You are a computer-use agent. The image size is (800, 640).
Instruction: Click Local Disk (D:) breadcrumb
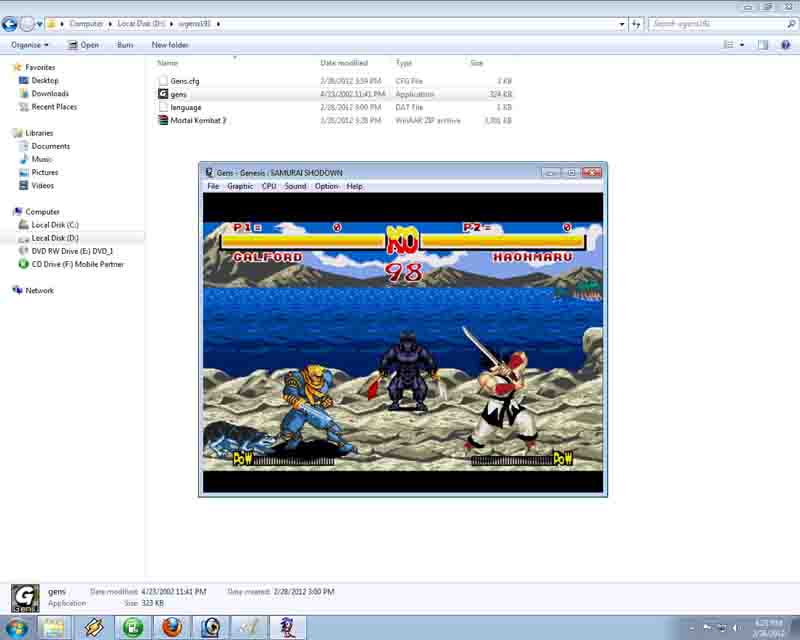coord(141,24)
